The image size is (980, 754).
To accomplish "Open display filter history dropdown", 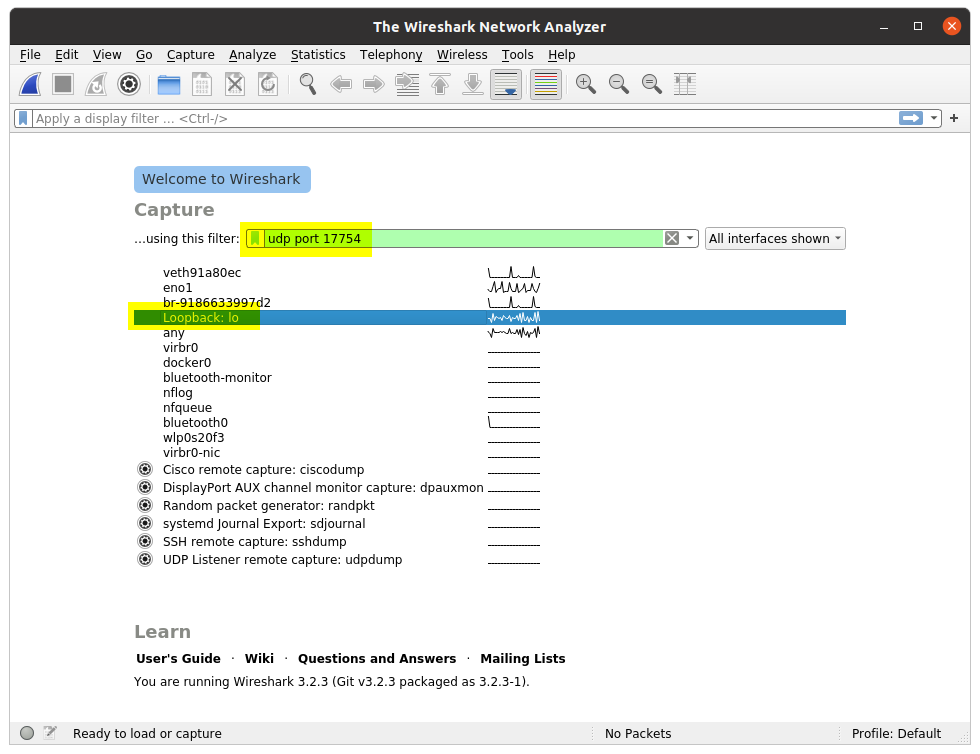I will pos(934,118).
